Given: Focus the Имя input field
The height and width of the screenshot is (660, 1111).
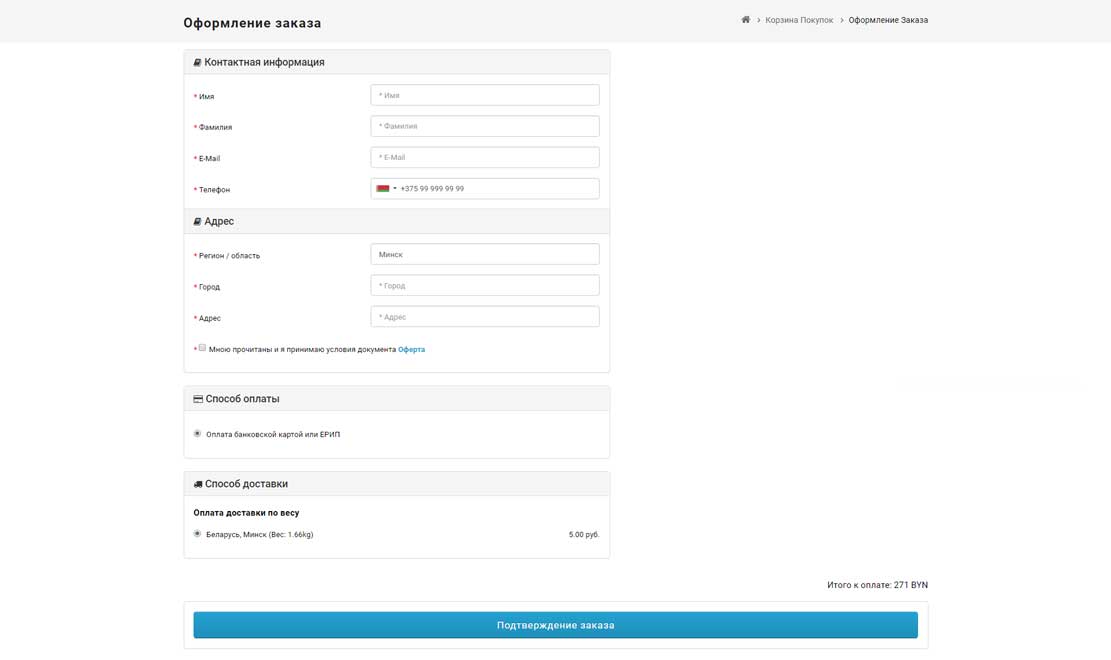Looking at the screenshot, I should click(484, 95).
